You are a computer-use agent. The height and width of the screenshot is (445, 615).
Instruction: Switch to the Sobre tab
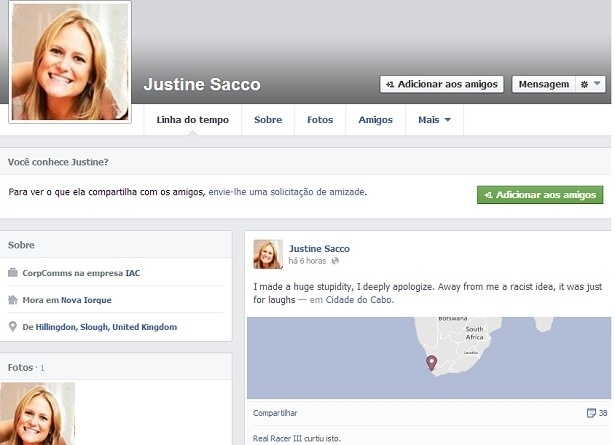point(268,120)
